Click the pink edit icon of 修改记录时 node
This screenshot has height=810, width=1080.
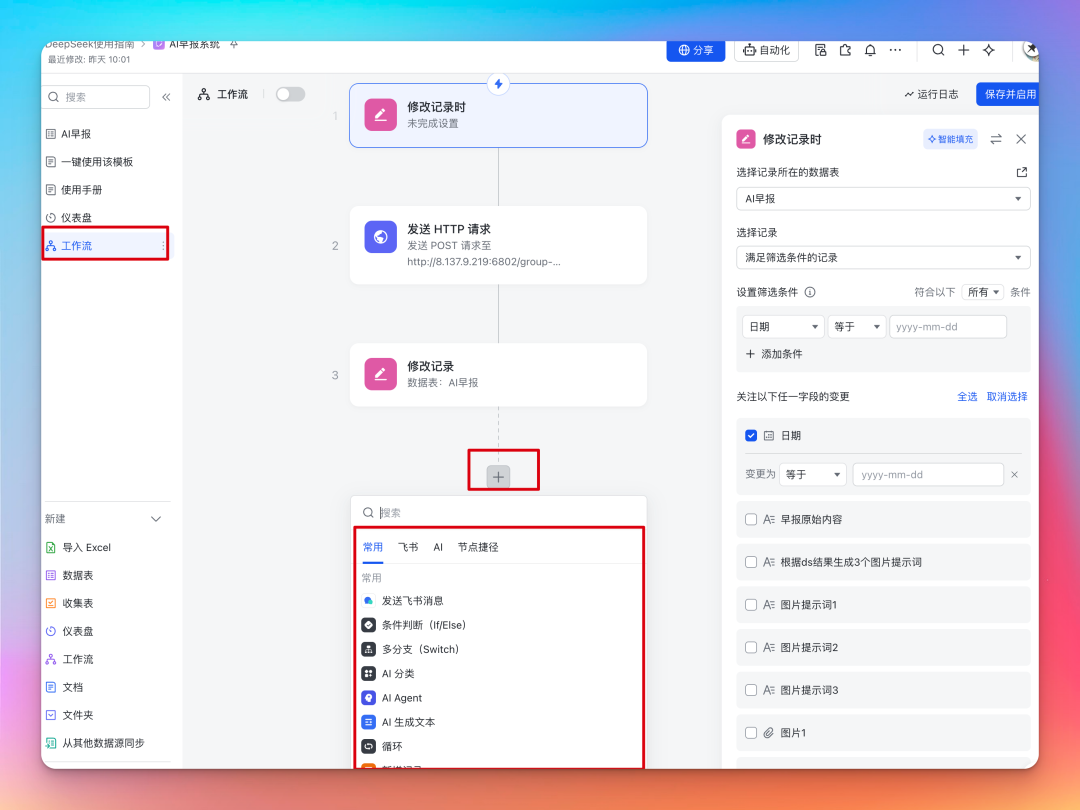[380, 114]
